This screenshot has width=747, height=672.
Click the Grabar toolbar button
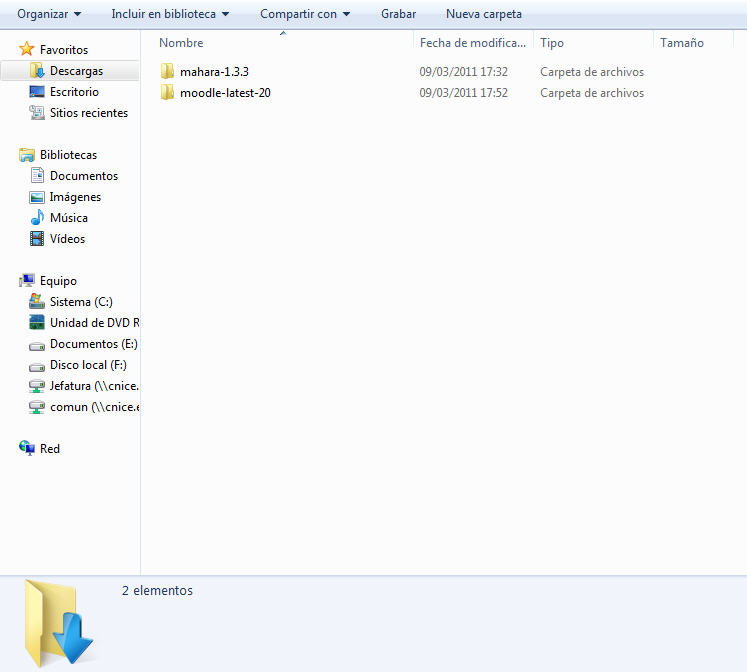click(x=398, y=14)
